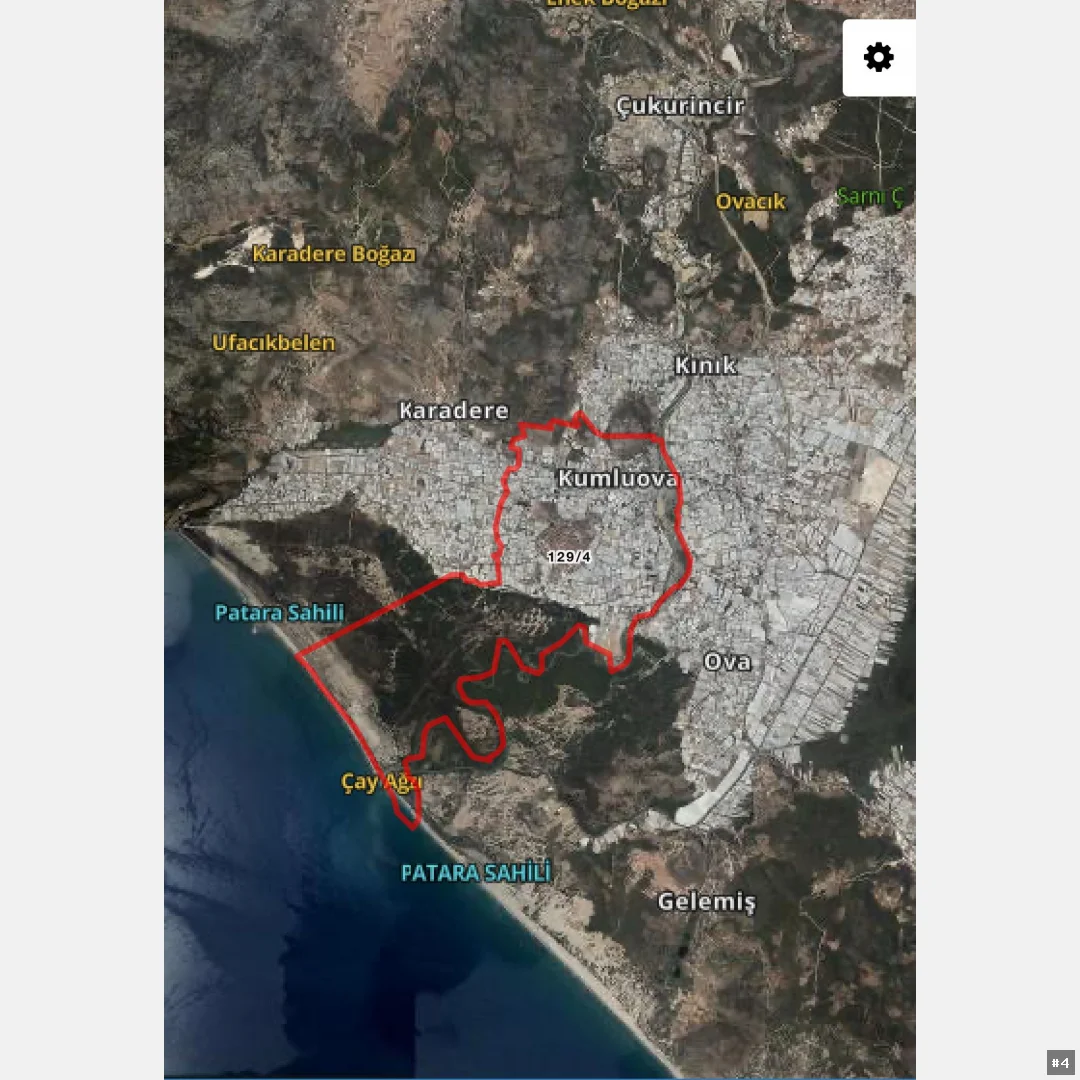Screen dimensions: 1080x1080
Task: Select the Kınık town label
Action: coord(705,365)
